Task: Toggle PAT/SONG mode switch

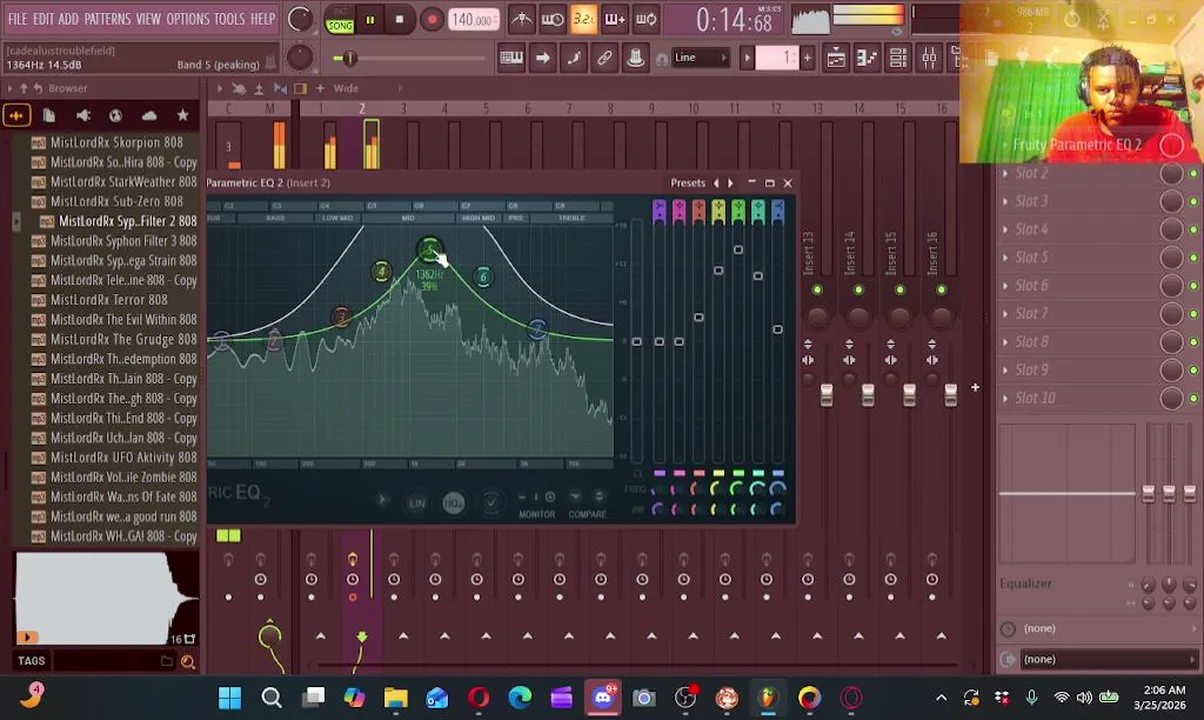Action: click(x=339, y=19)
